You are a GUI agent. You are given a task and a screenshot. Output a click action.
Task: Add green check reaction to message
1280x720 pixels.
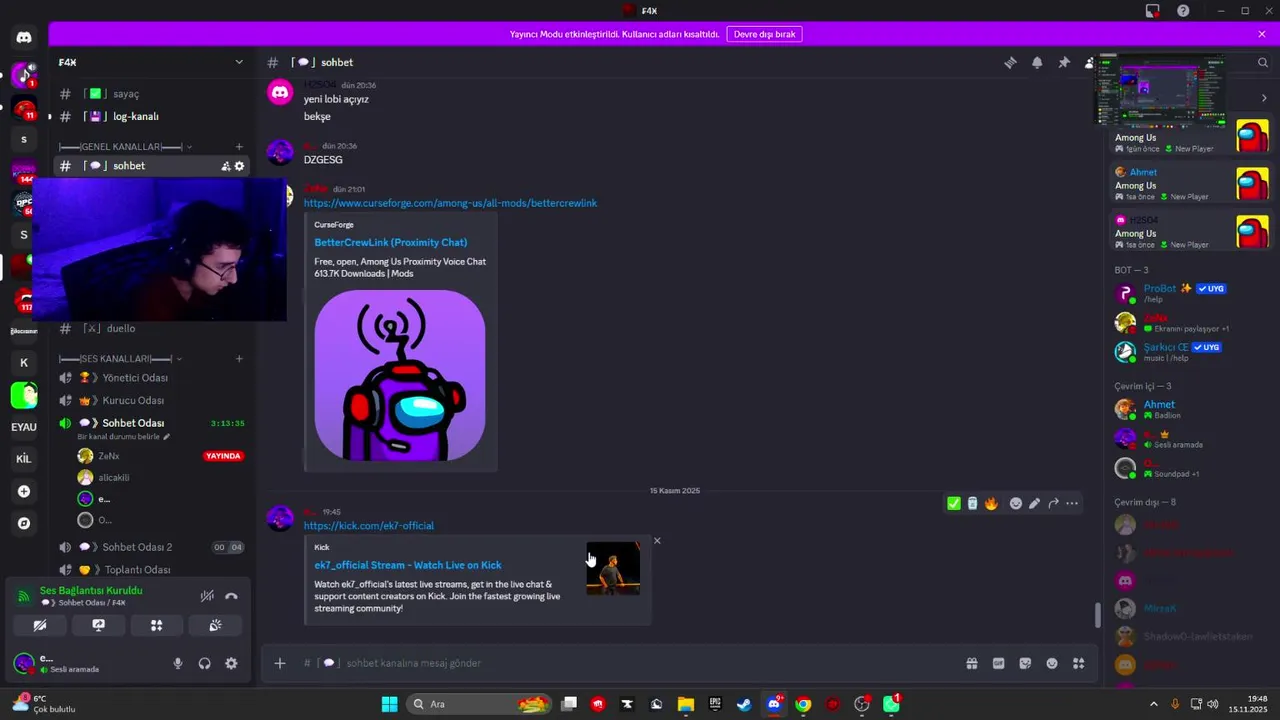click(x=954, y=503)
